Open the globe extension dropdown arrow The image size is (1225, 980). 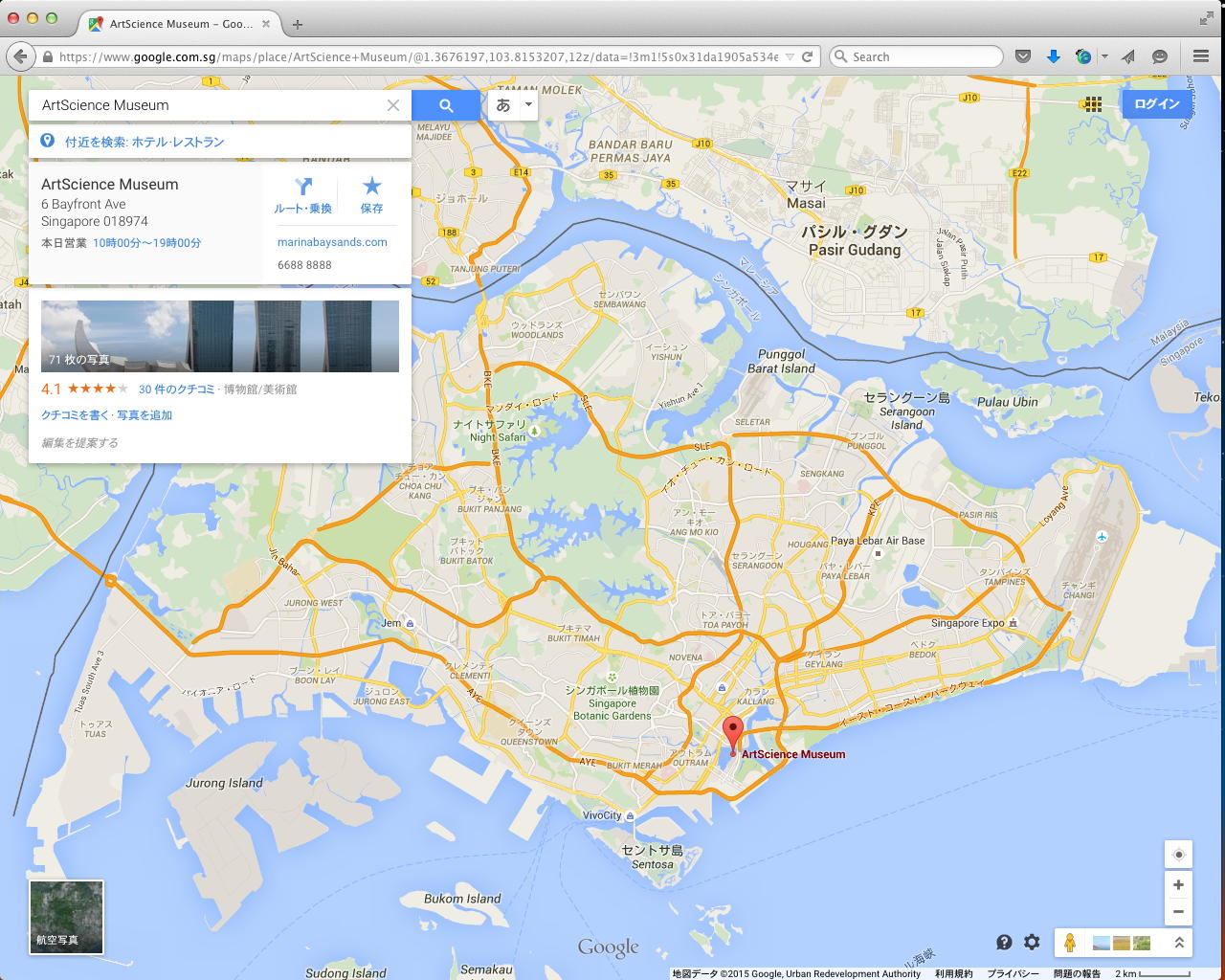point(1104,56)
